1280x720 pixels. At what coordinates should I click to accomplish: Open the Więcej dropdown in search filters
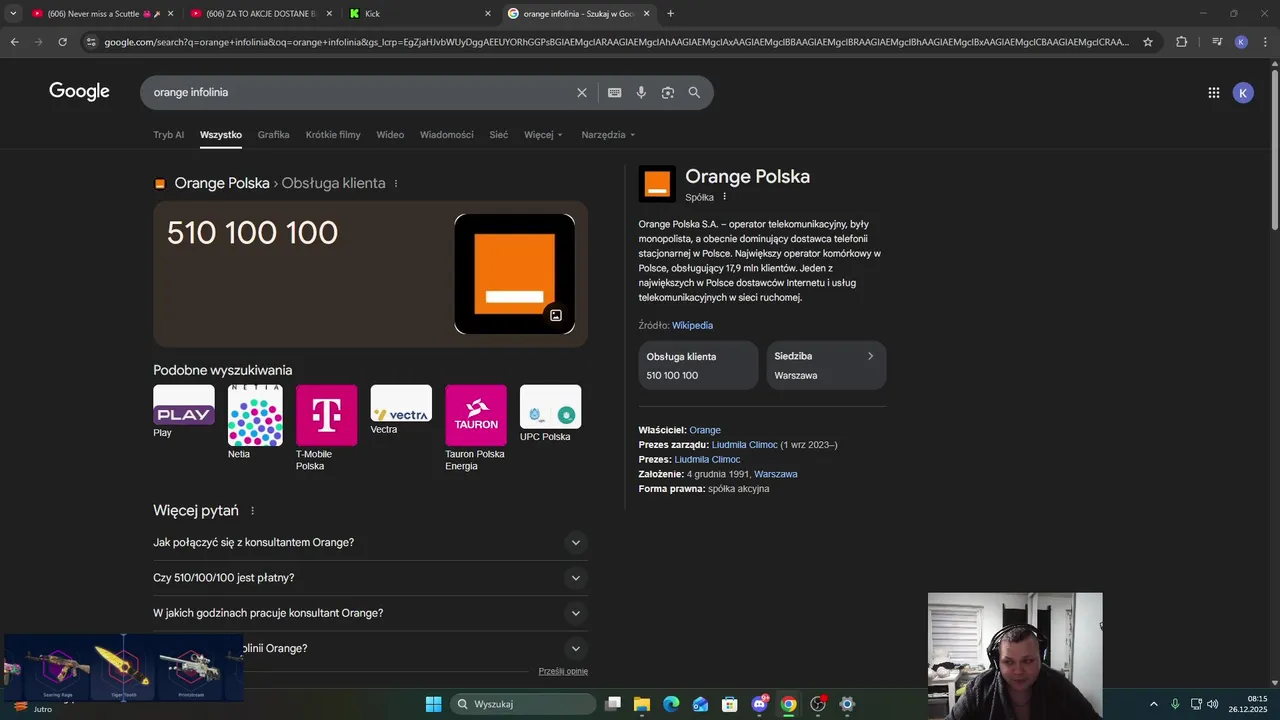click(x=543, y=135)
